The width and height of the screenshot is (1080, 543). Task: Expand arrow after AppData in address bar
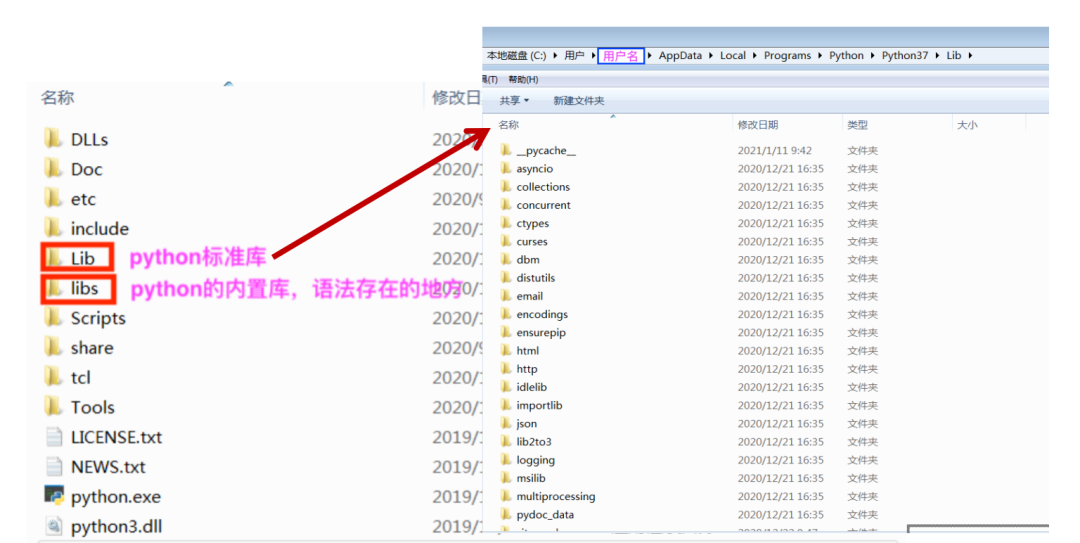(711, 55)
